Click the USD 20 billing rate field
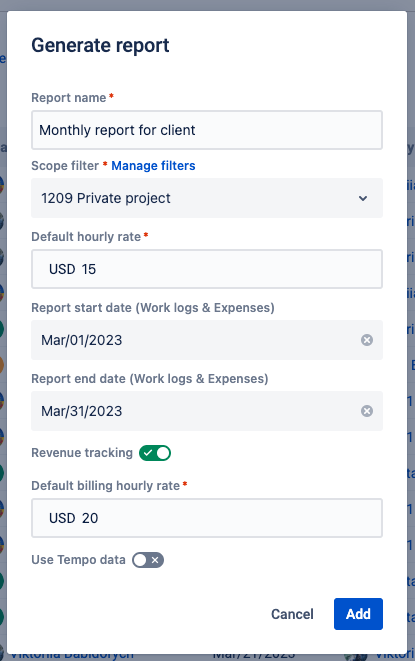This screenshot has height=661, width=415. click(207, 518)
